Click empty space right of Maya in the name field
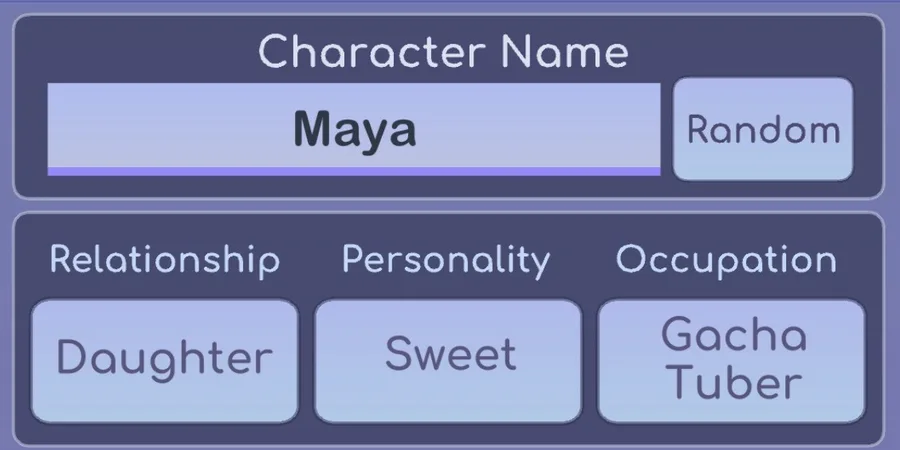The image size is (900, 450). point(538,126)
